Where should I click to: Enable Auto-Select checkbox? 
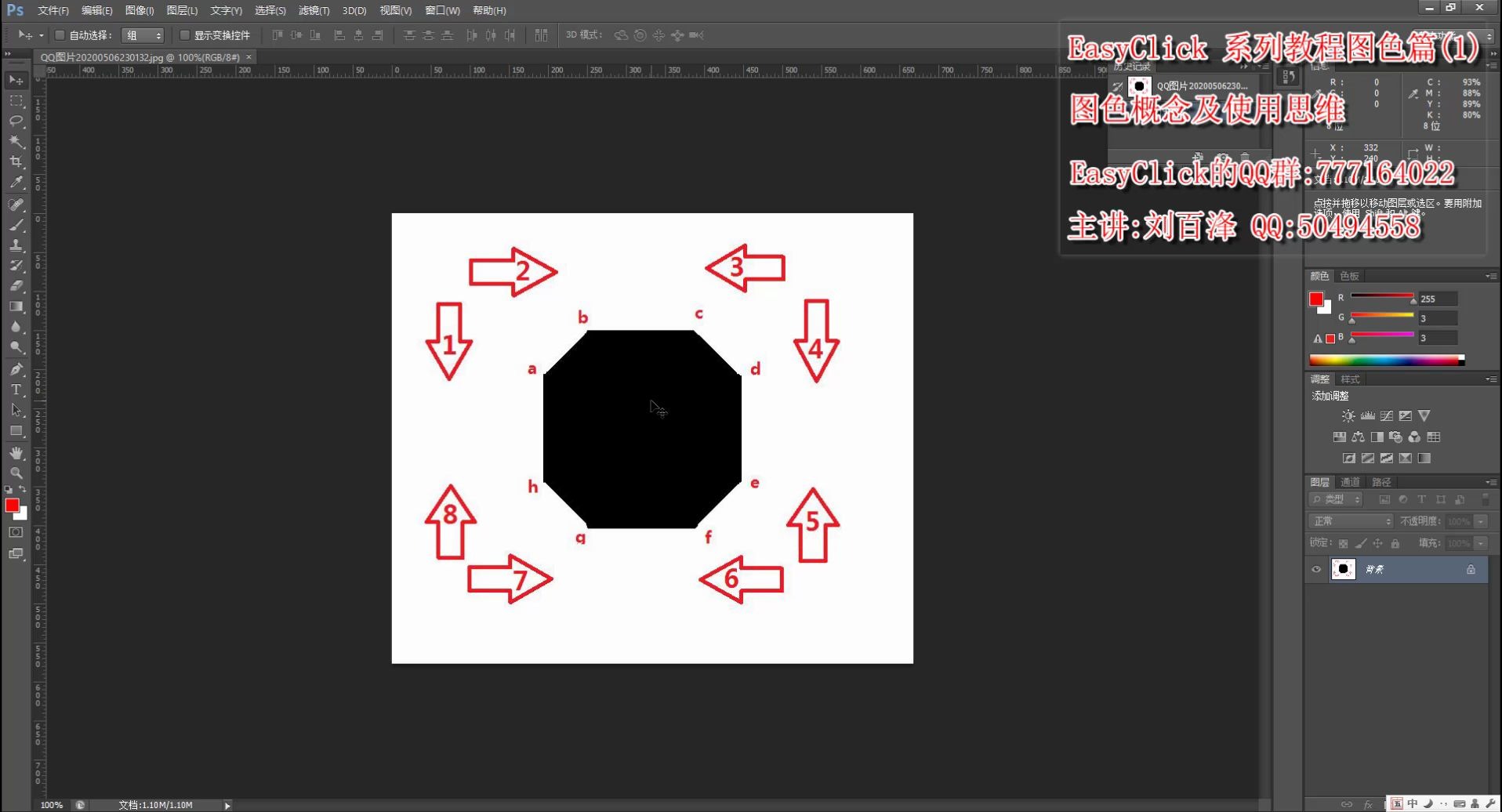pos(60,35)
